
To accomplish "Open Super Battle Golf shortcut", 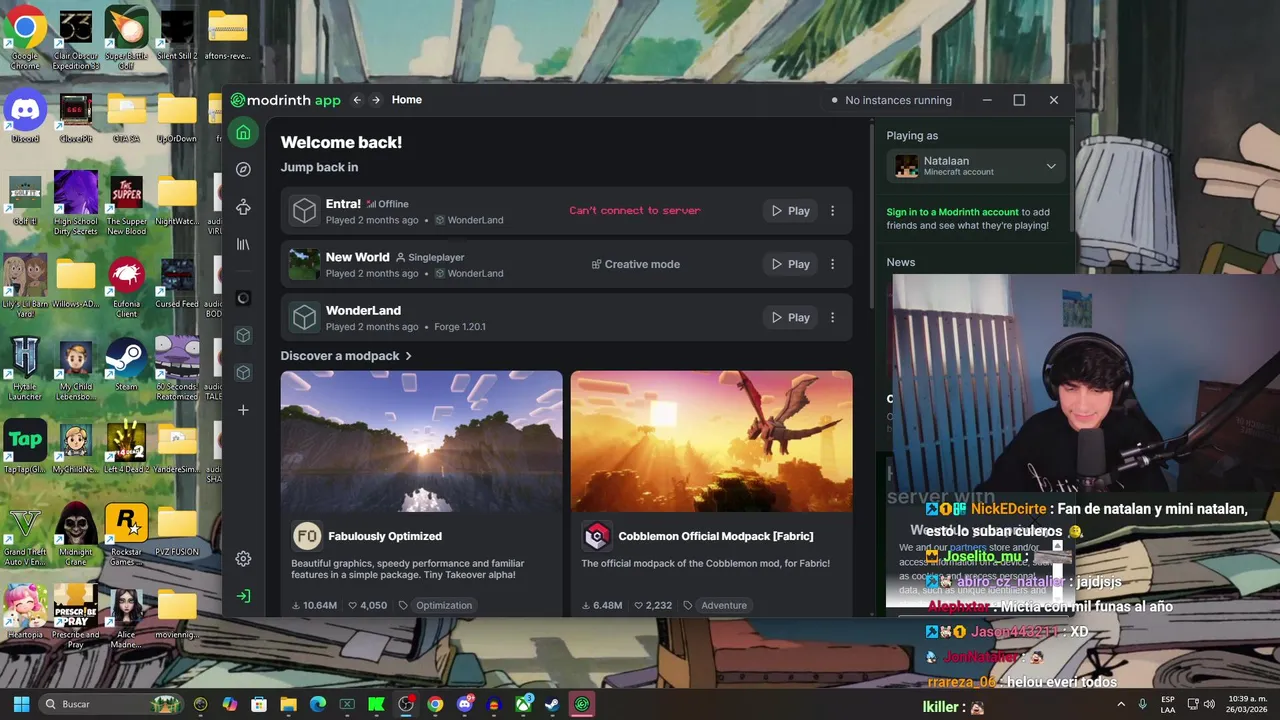I will point(126,36).
